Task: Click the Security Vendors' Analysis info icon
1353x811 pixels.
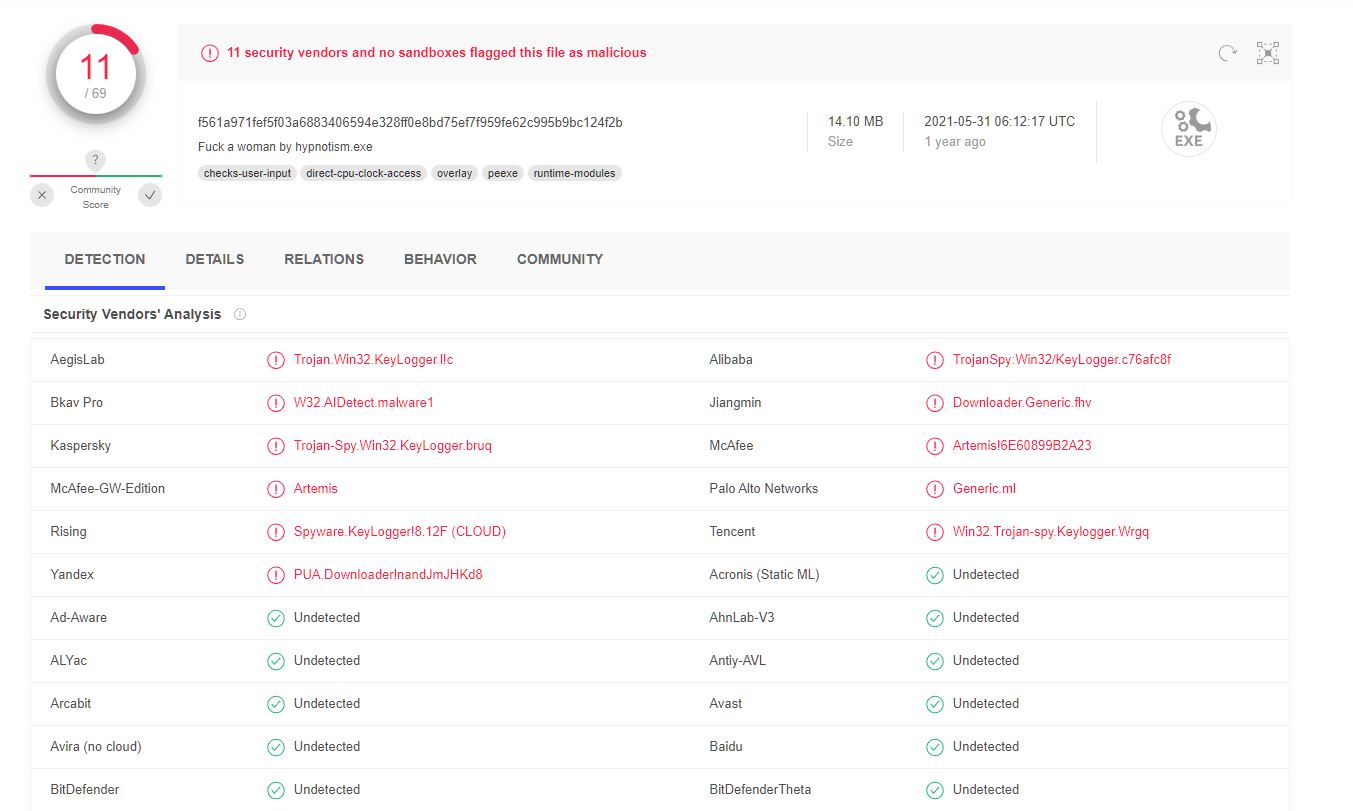Action: coord(240,314)
